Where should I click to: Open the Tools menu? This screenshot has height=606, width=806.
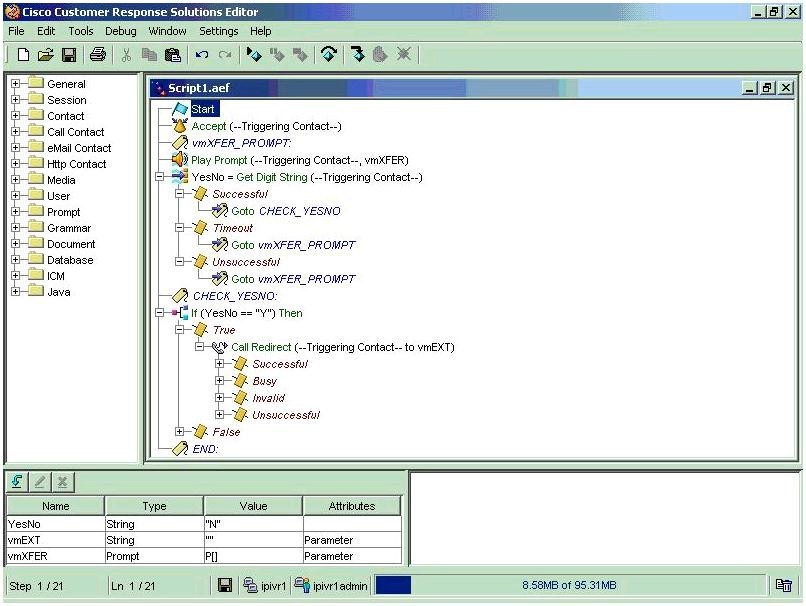pyautogui.click(x=81, y=31)
